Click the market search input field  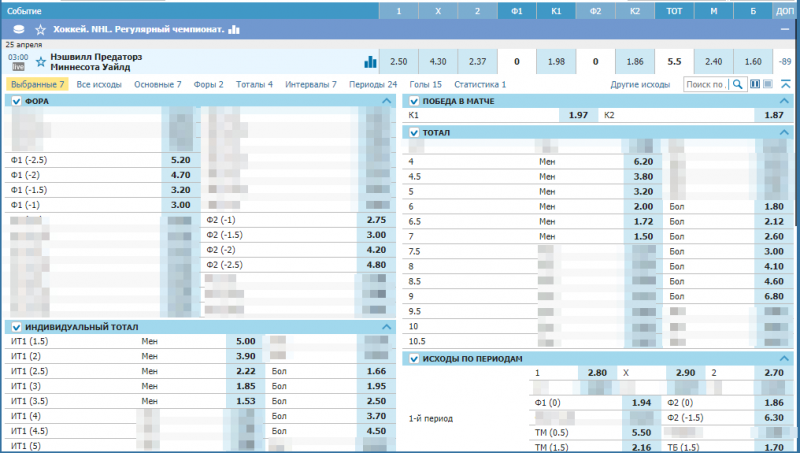706,85
